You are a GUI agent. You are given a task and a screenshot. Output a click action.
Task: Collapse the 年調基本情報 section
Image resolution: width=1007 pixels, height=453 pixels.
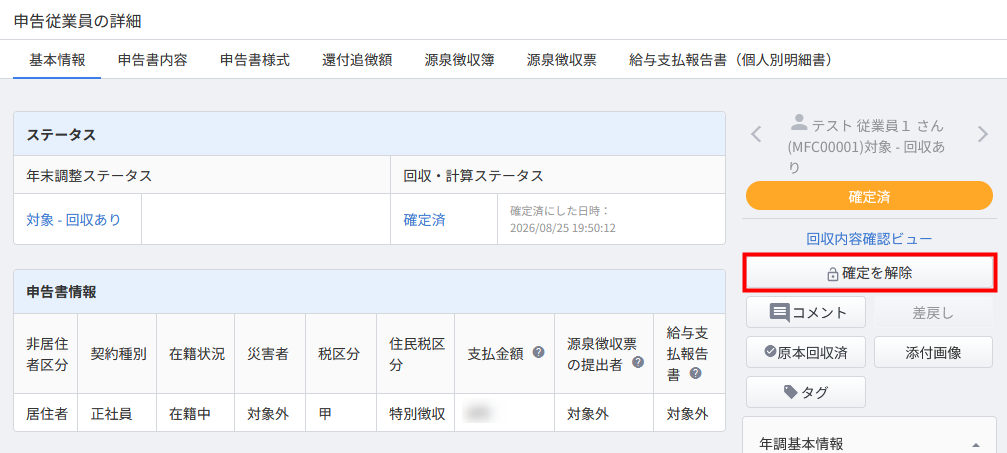pos(976,445)
